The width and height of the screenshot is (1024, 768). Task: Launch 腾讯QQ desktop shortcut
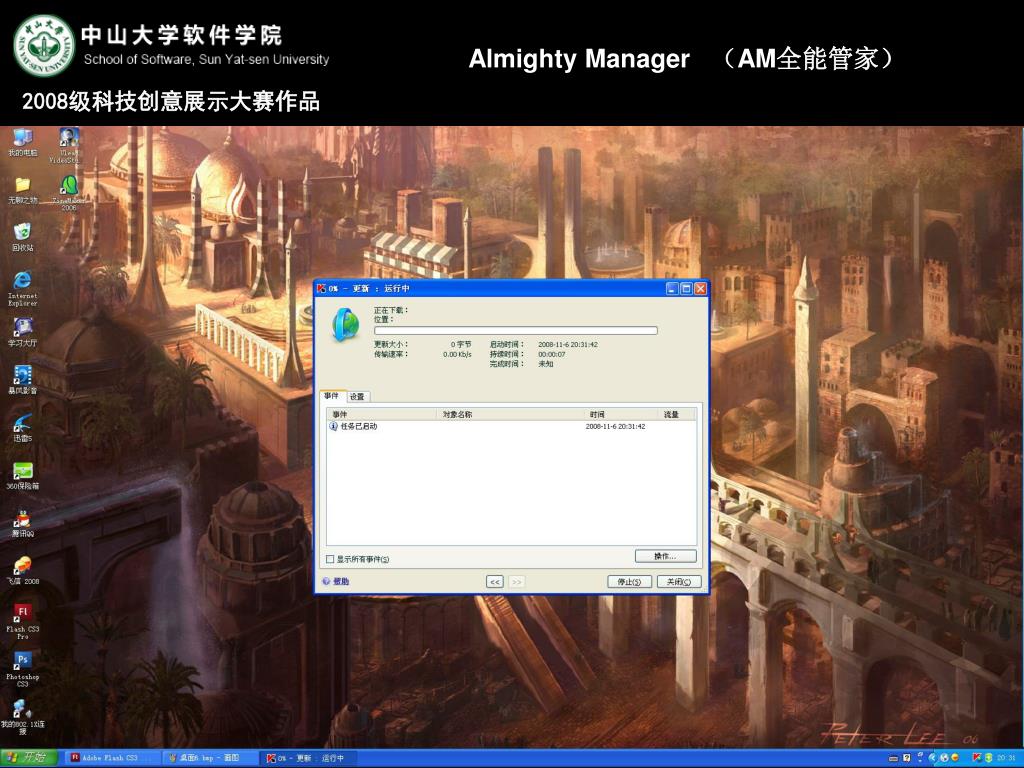click(x=22, y=523)
